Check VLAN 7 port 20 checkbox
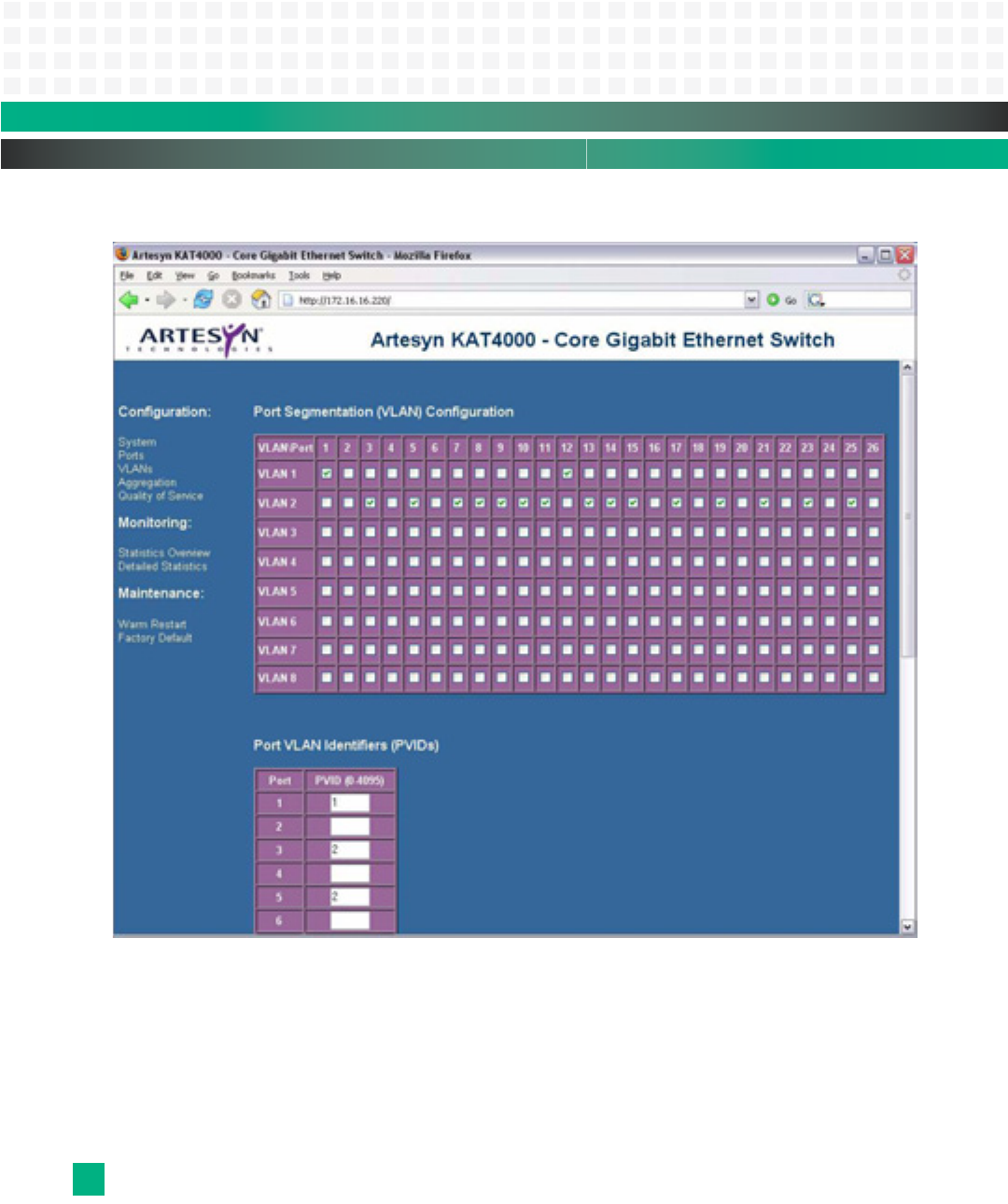The height and width of the screenshot is (1204, 1008). click(742, 651)
